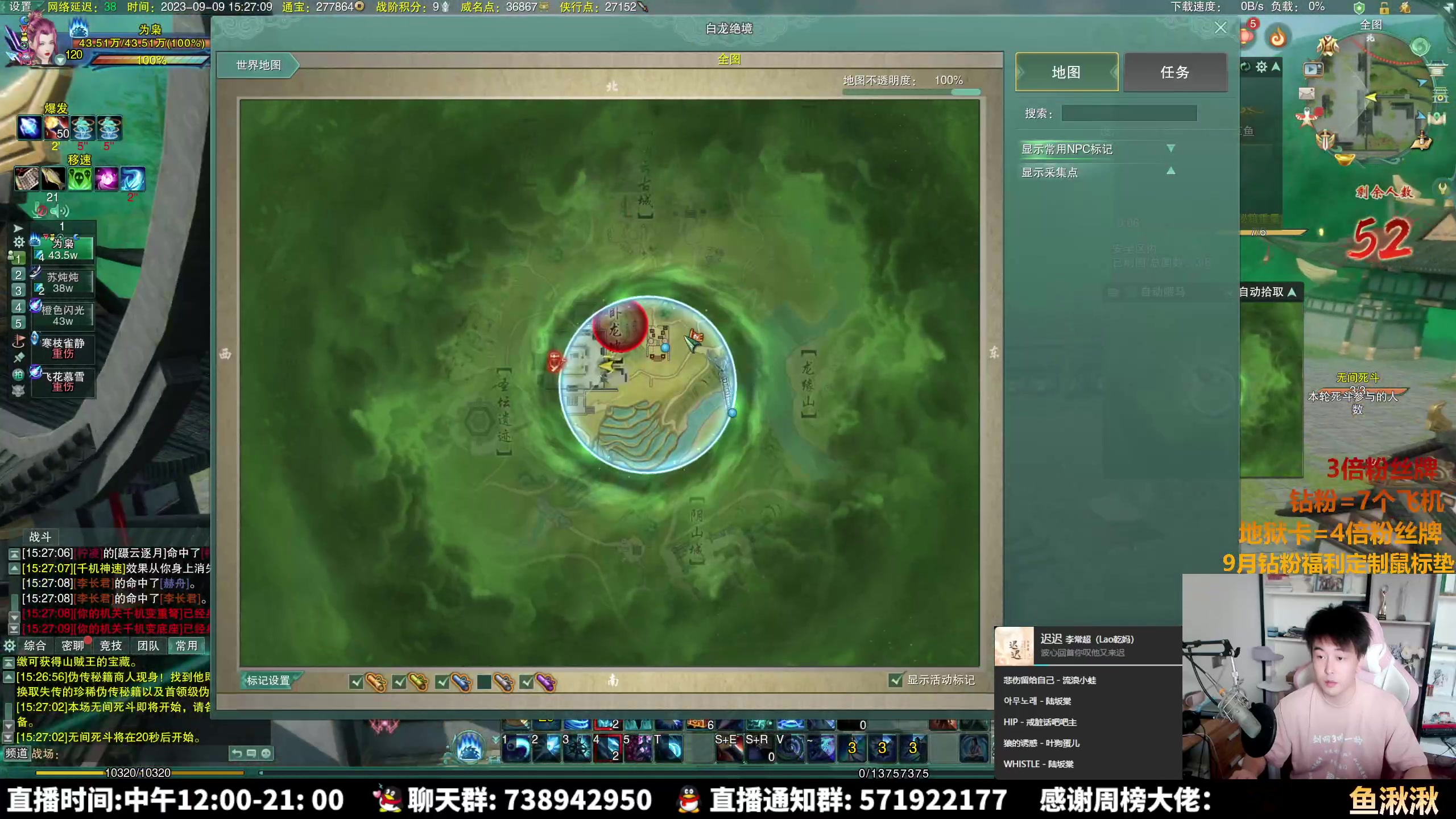Open the 战斗 combat log tab
The image size is (1456, 819).
point(40,537)
